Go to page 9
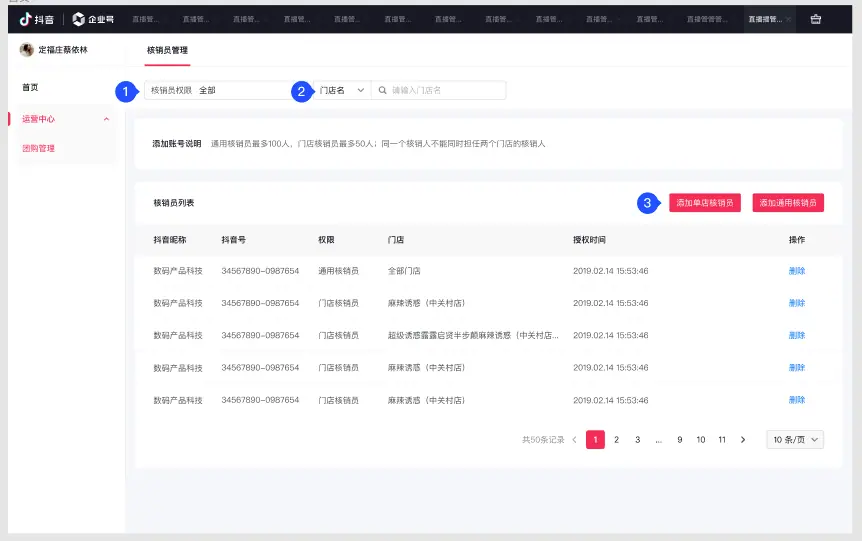Viewport: 862px width, 541px height. [679, 440]
